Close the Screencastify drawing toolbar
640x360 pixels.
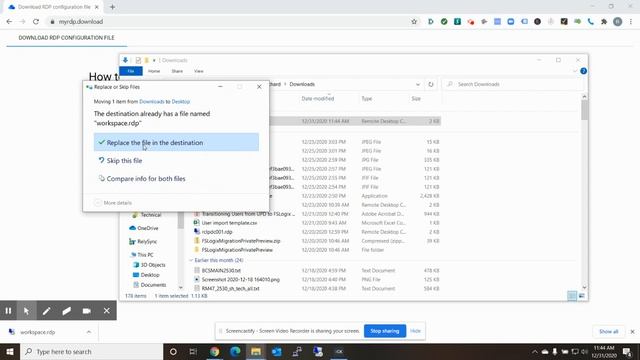click(x=107, y=311)
